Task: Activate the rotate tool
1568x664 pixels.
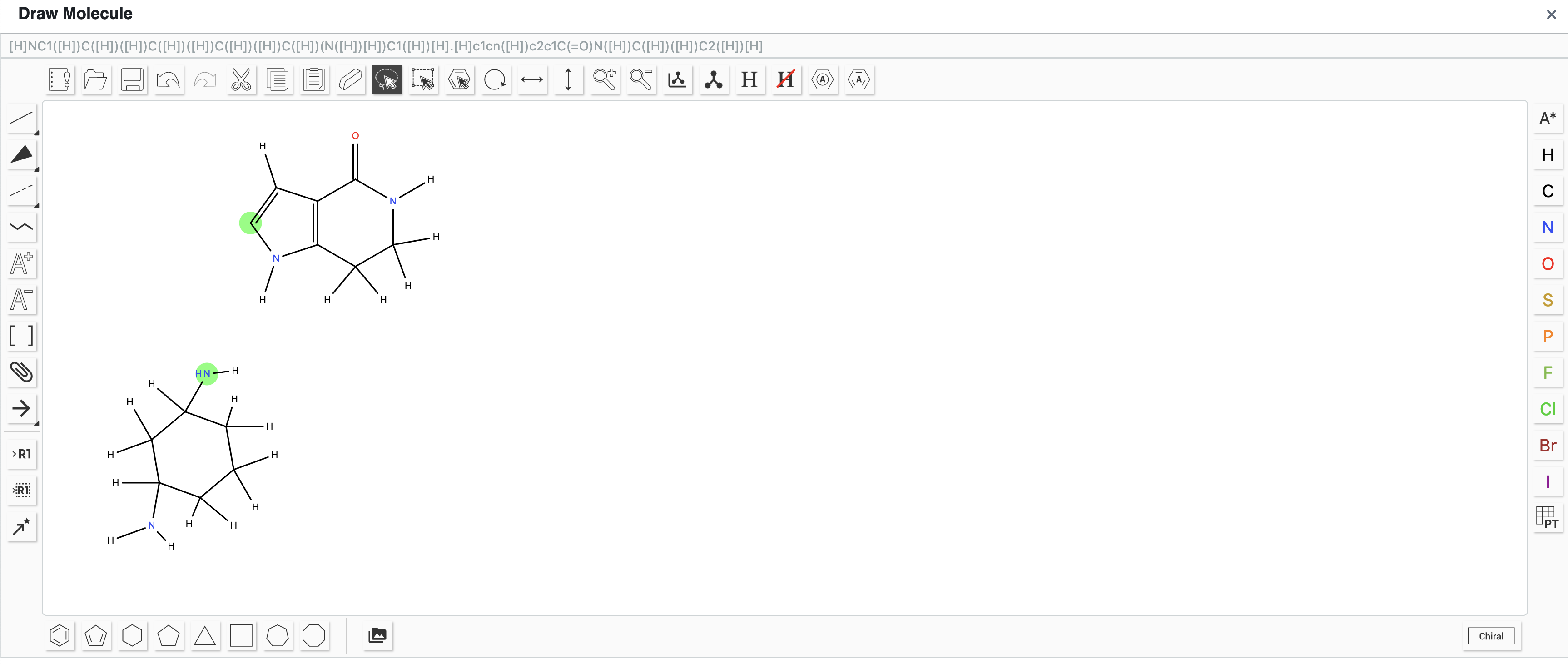Action: pyautogui.click(x=496, y=80)
